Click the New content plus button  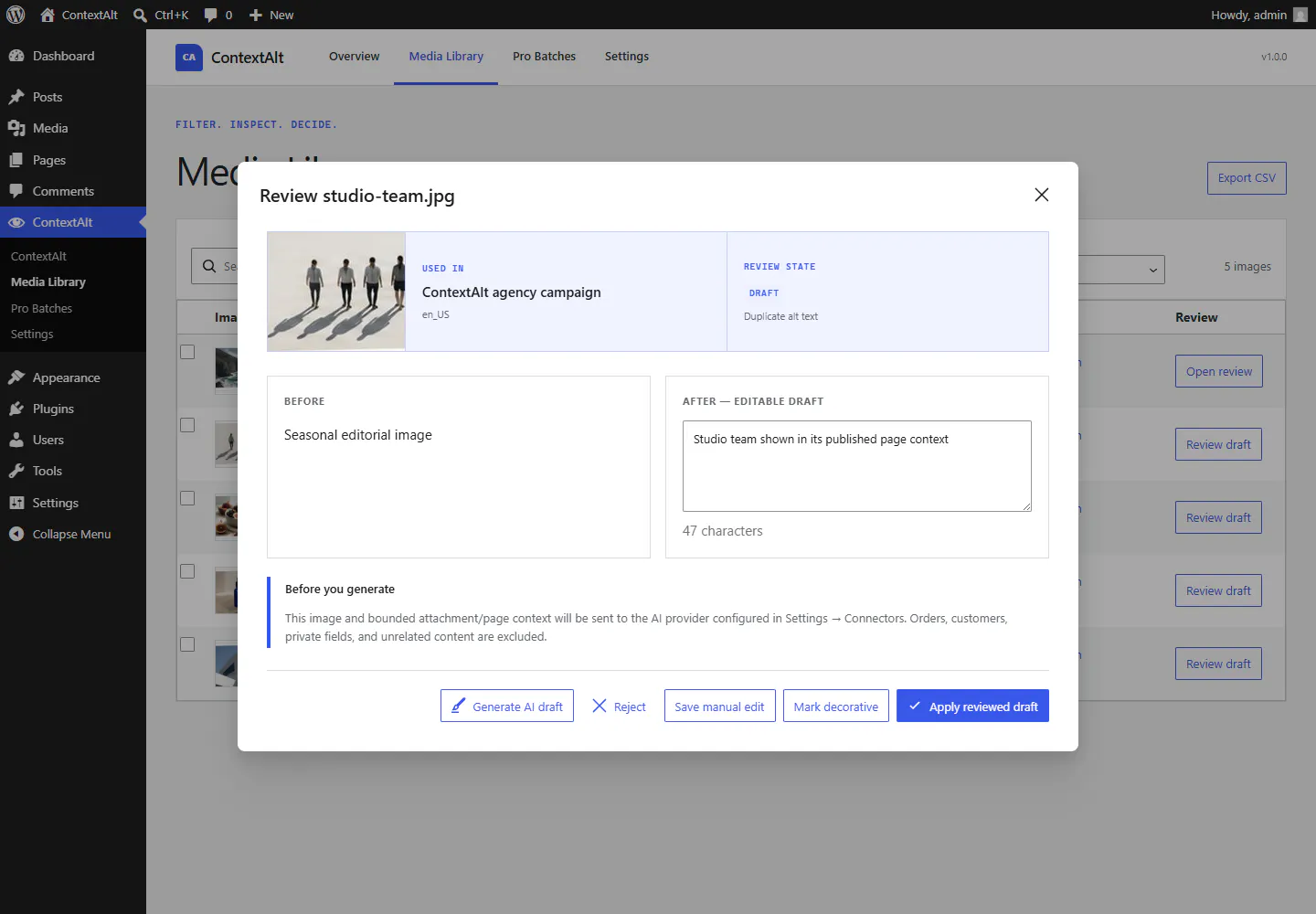tap(271, 15)
